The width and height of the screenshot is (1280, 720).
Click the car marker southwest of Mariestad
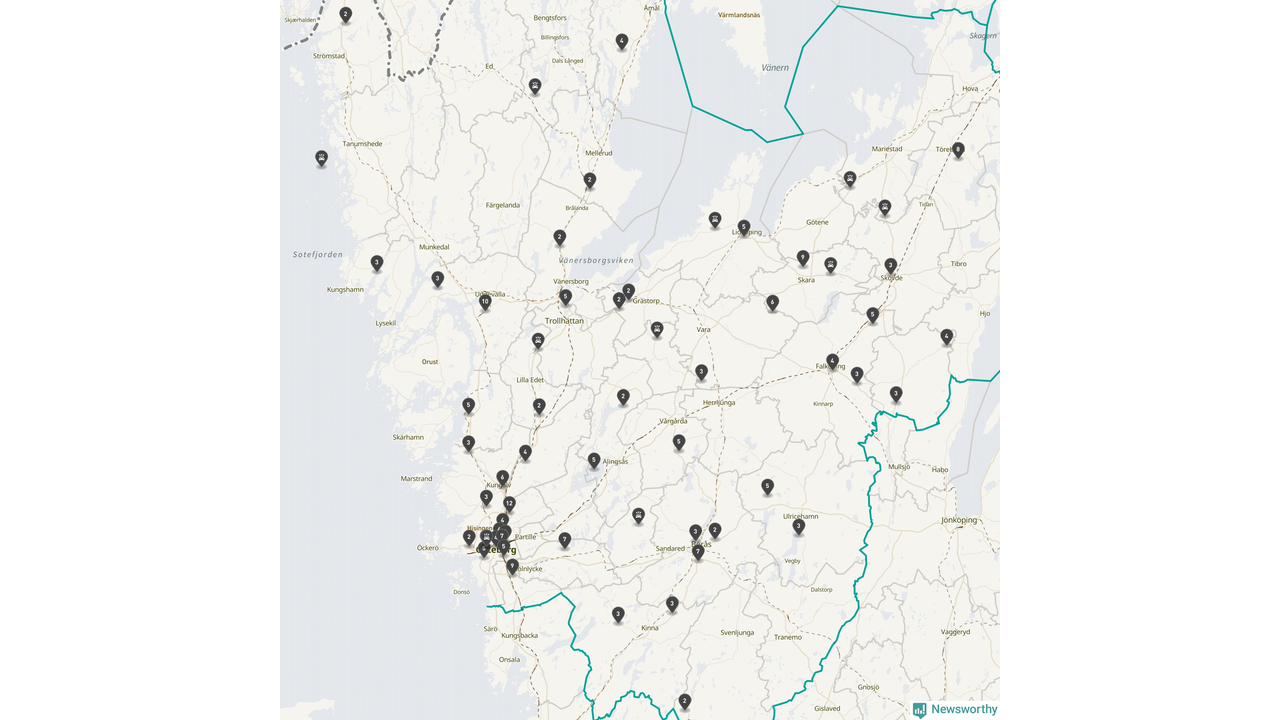850,180
